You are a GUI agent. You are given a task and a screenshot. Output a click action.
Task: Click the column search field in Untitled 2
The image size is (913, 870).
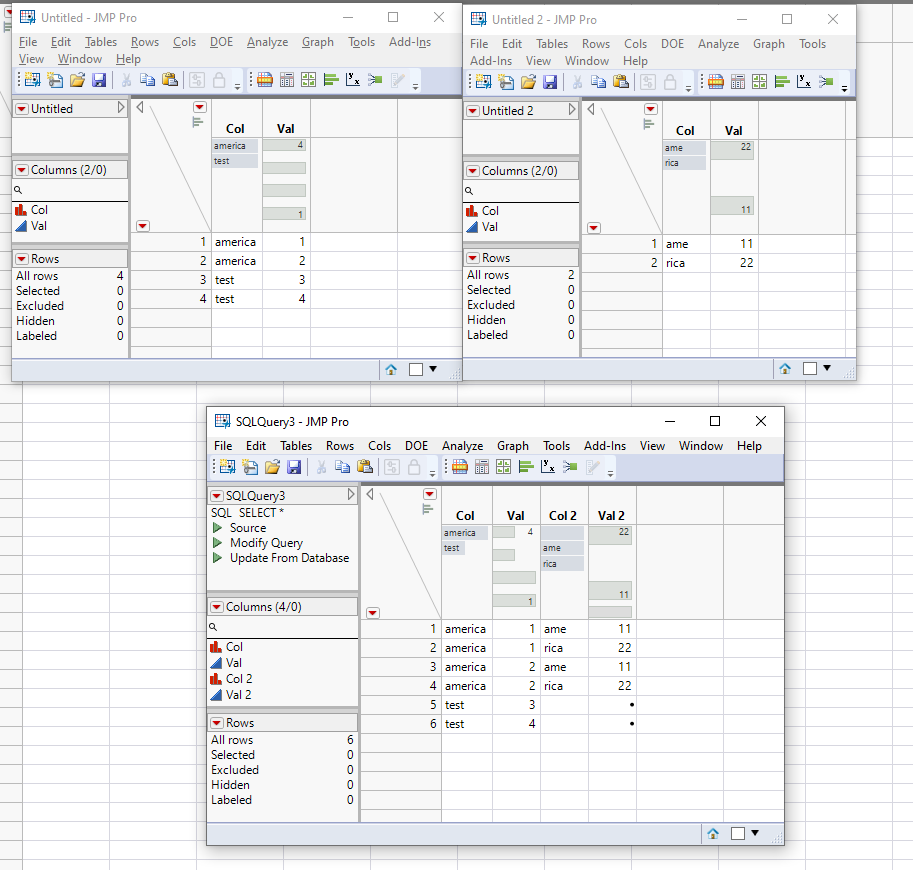click(521, 191)
